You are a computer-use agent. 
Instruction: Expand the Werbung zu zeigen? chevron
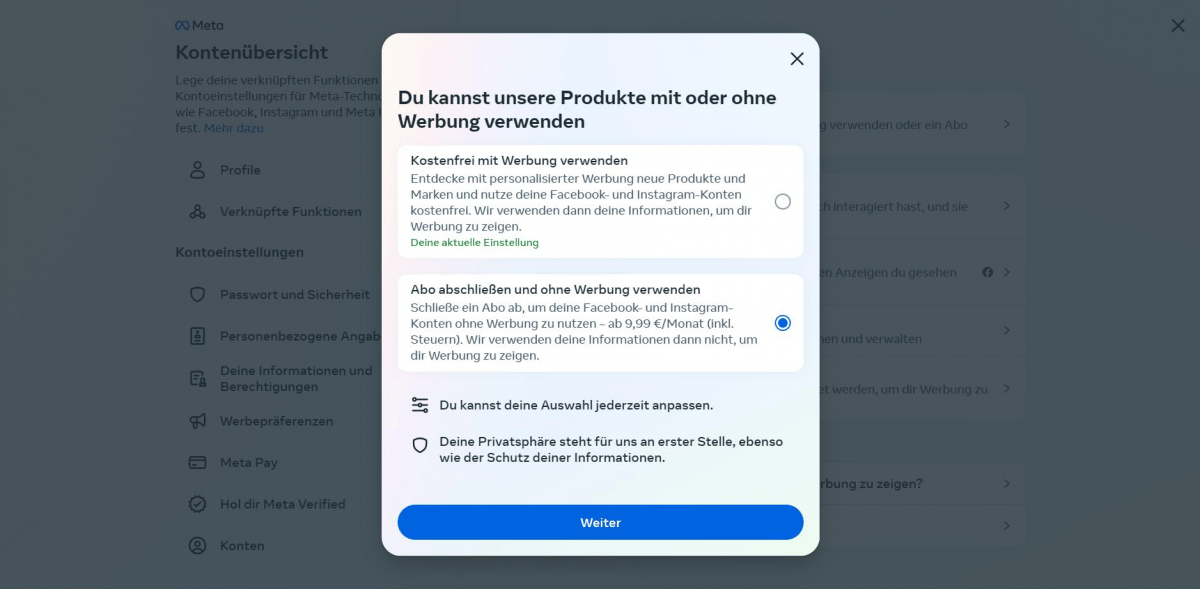(1007, 484)
